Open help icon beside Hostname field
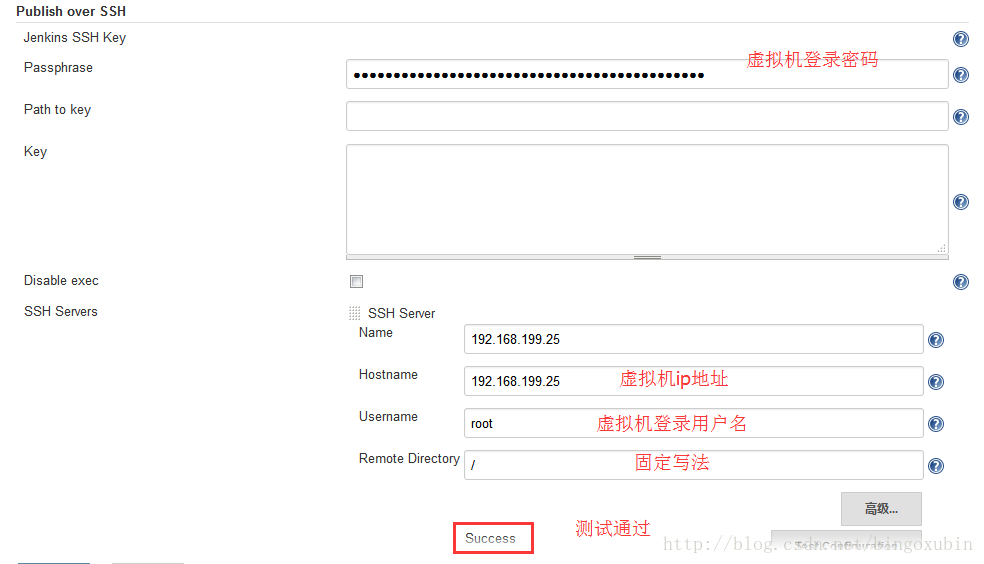The width and height of the screenshot is (984, 564). [x=936, y=382]
